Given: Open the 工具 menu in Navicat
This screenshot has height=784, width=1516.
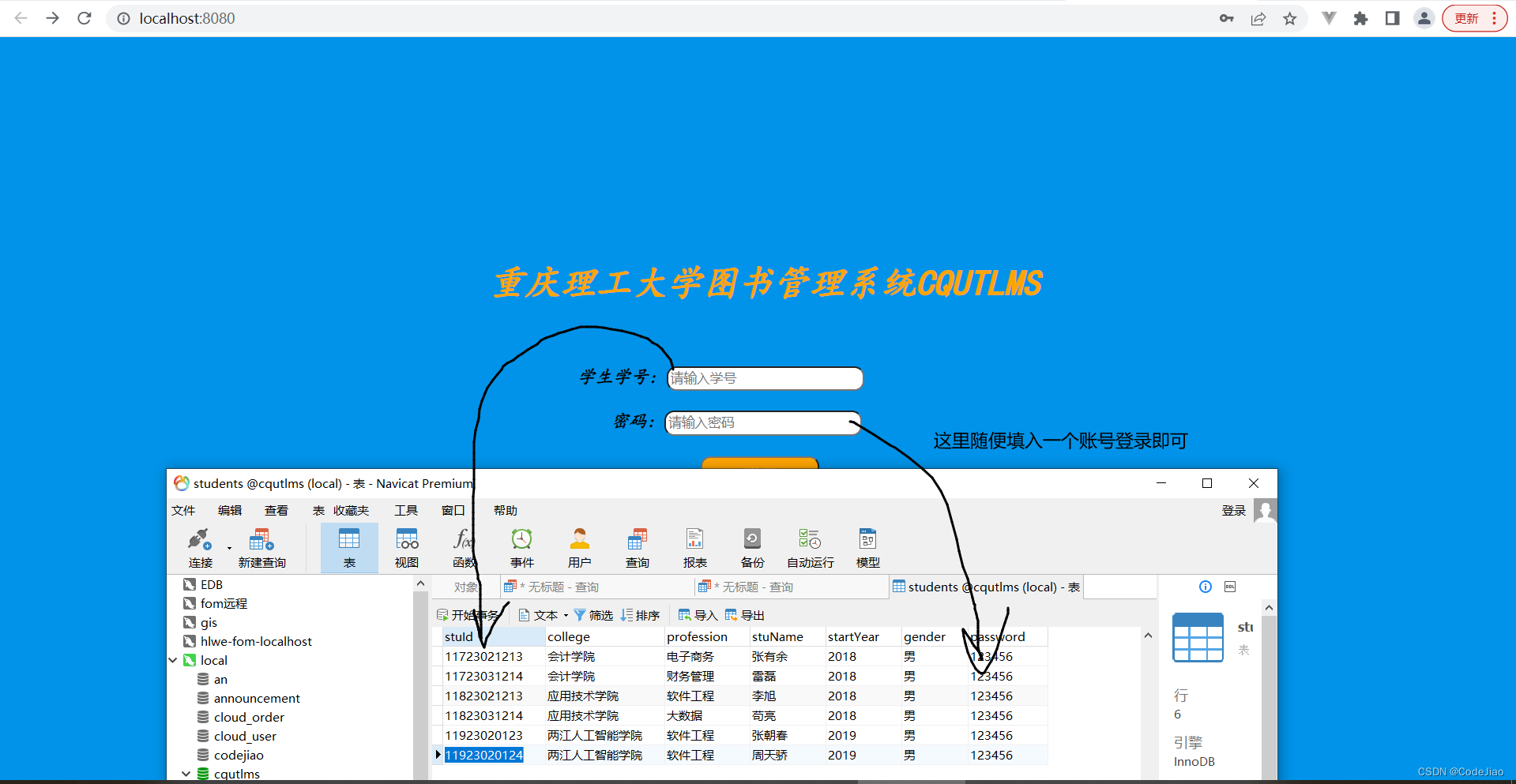Looking at the screenshot, I should (406, 510).
